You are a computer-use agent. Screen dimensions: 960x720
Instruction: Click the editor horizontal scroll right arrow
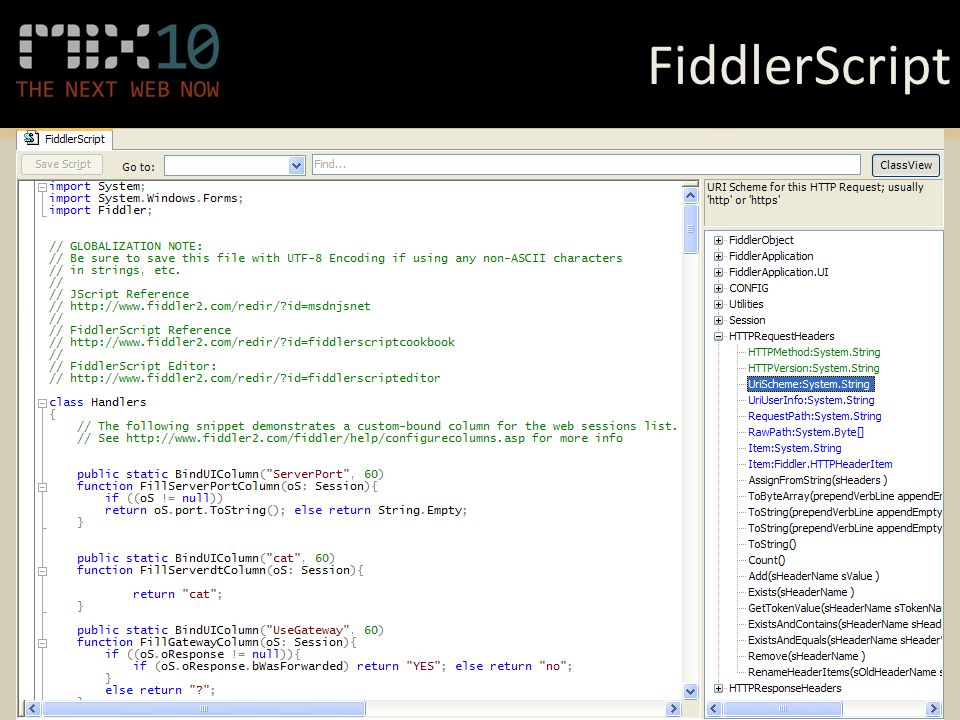pyautogui.click(x=673, y=708)
